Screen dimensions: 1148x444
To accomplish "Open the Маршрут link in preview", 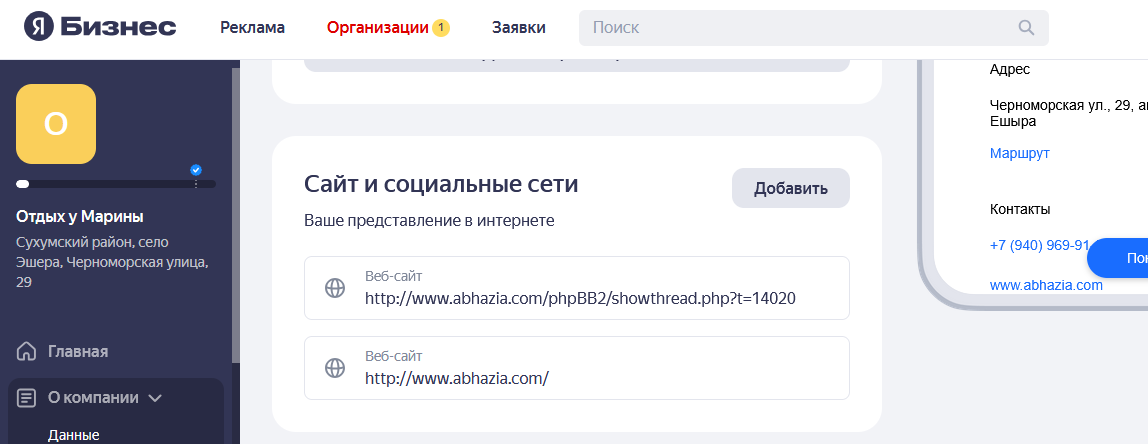I will coord(1019,153).
